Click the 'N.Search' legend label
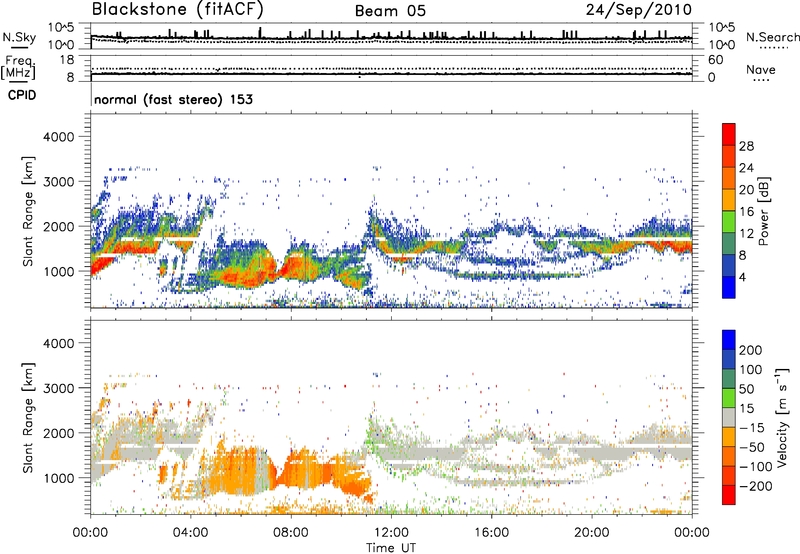 773,37
